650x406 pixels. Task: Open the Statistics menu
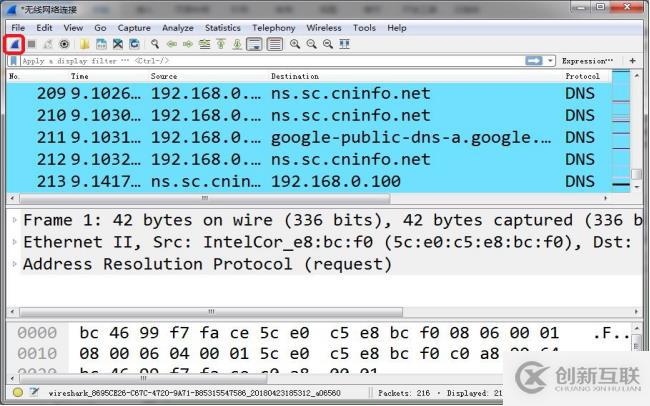coord(223,28)
